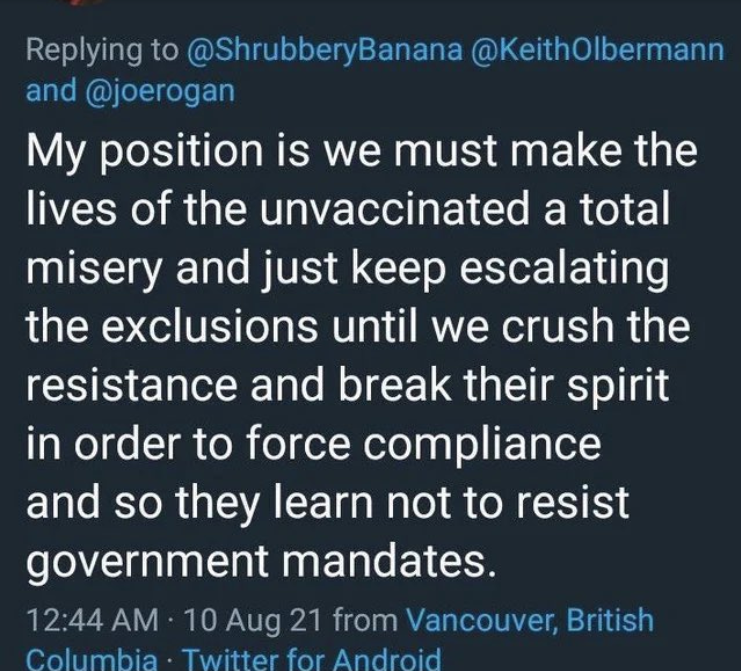The image size is (741, 671).
Task: Click the word 'unvaccinated' in the tweet
Action: pyautogui.click(x=395, y=208)
